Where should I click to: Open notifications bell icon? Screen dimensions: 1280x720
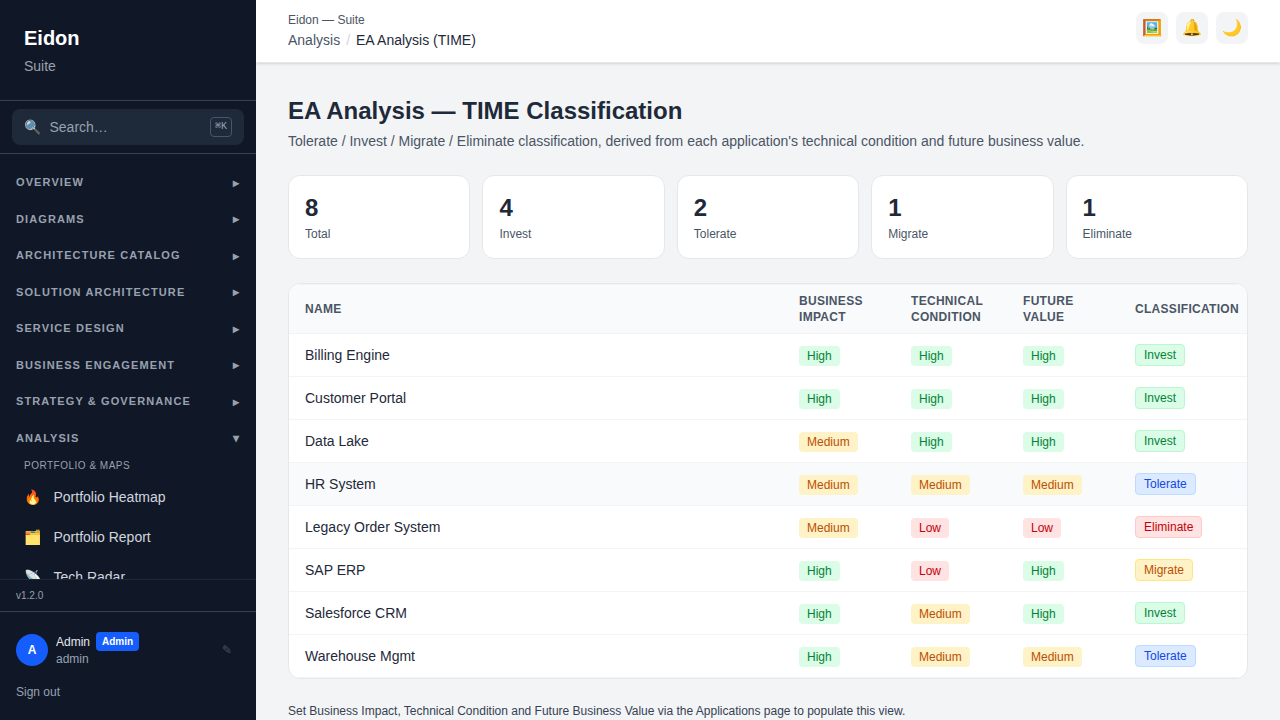tap(1192, 28)
